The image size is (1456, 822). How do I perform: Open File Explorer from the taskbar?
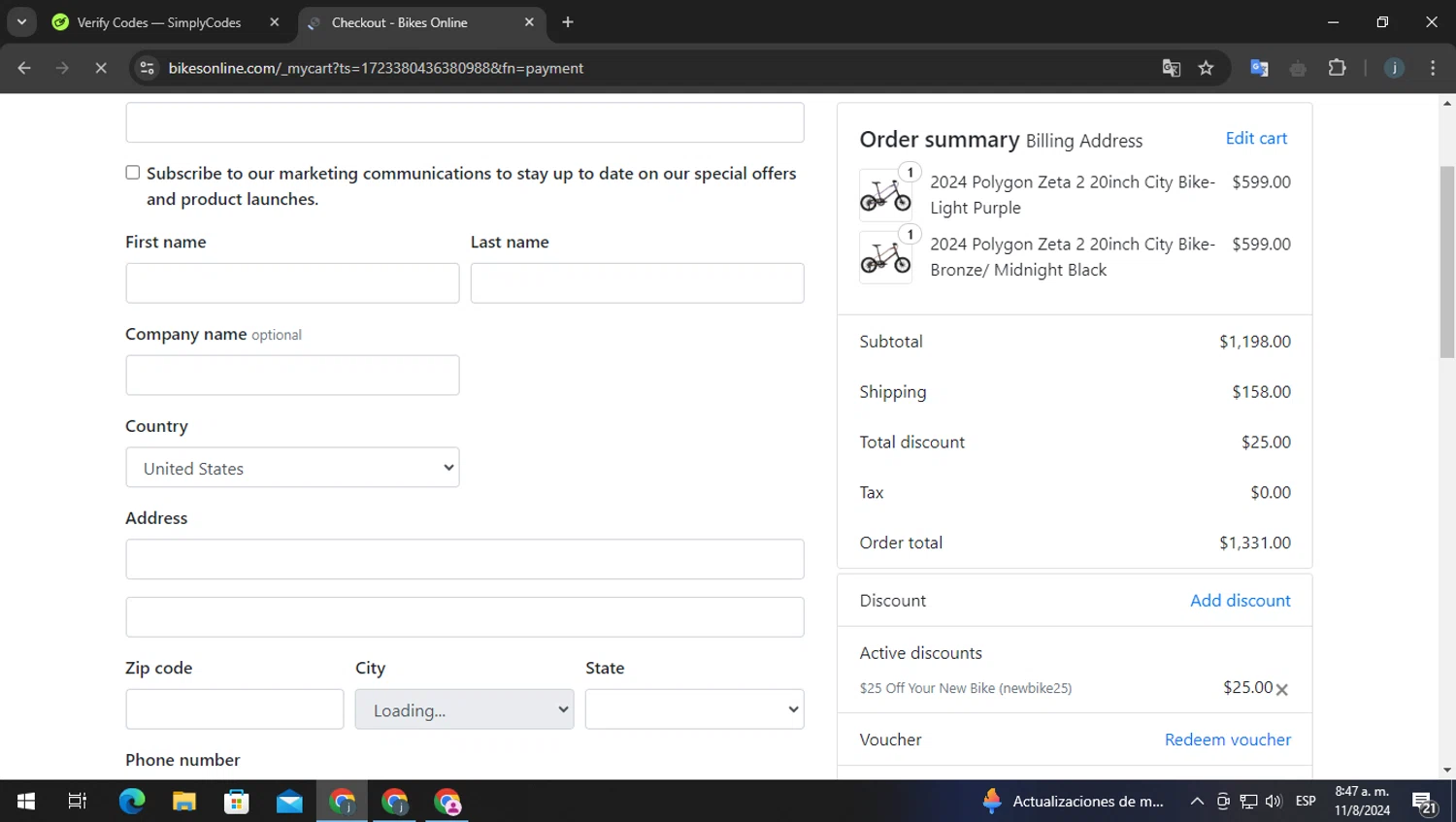(184, 801)
